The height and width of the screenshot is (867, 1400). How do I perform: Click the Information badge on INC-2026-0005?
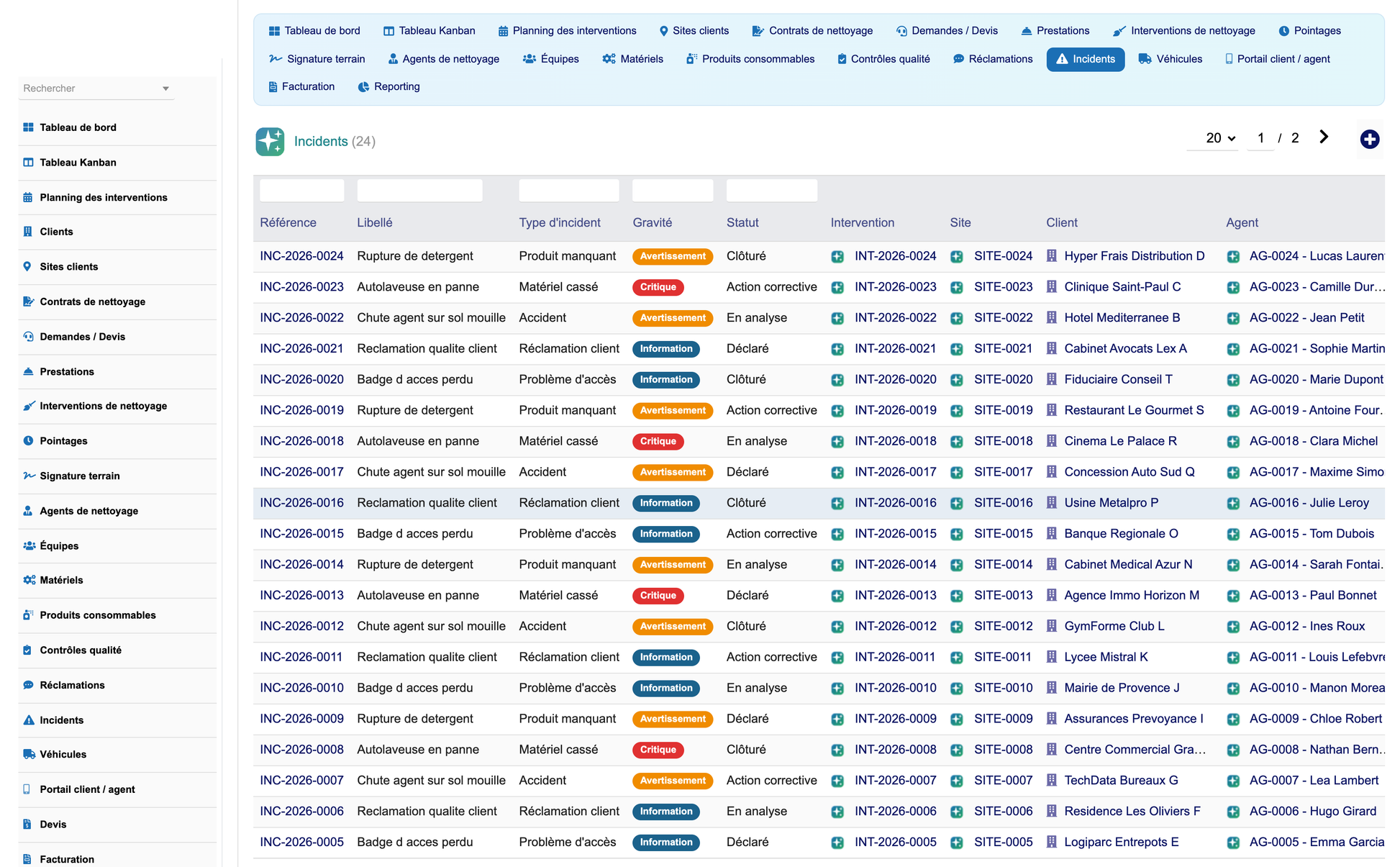click(666, 842)
